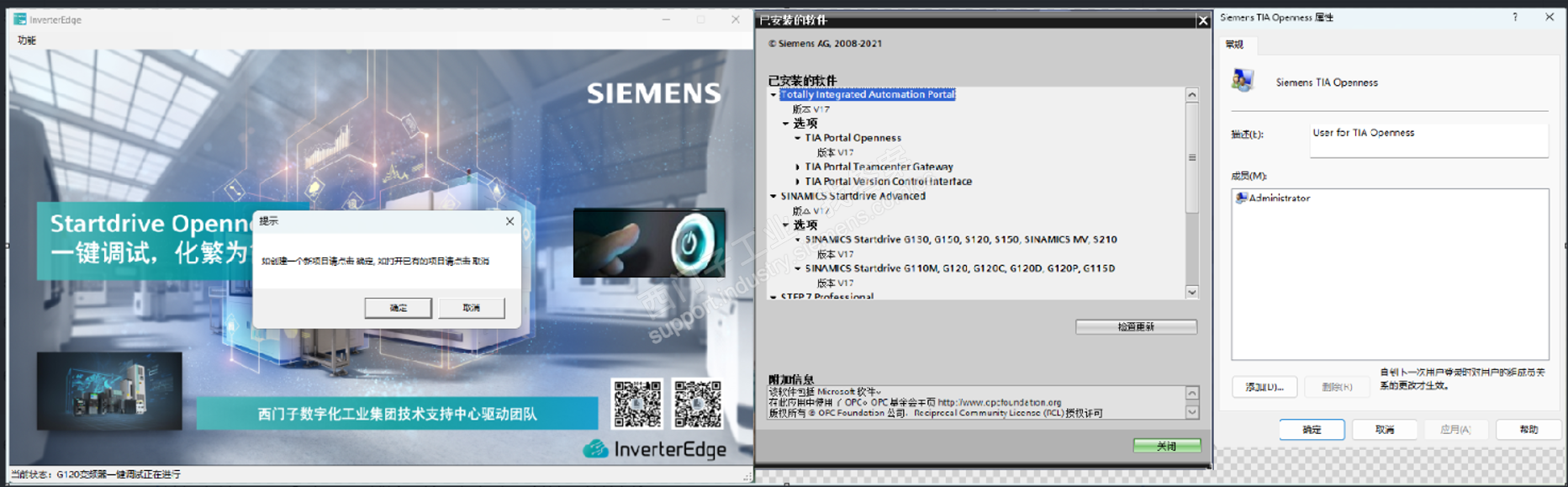Collapse the TIA Portal Openness node
The height and width of the screenshot is (487, 1568).
798,138
